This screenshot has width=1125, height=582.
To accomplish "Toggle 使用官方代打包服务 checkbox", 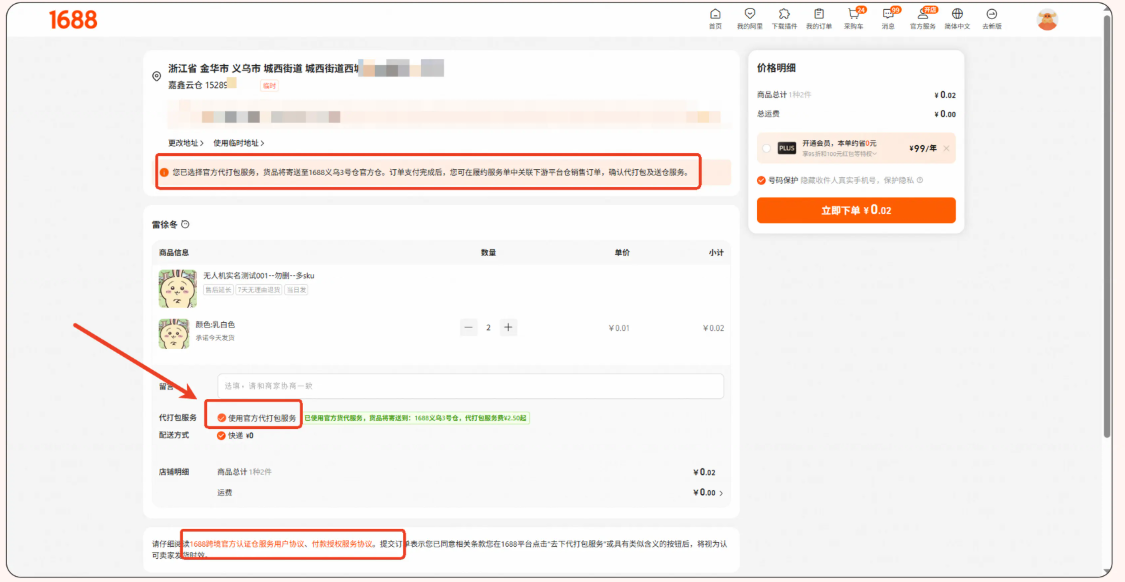I will tap(222, 418).
